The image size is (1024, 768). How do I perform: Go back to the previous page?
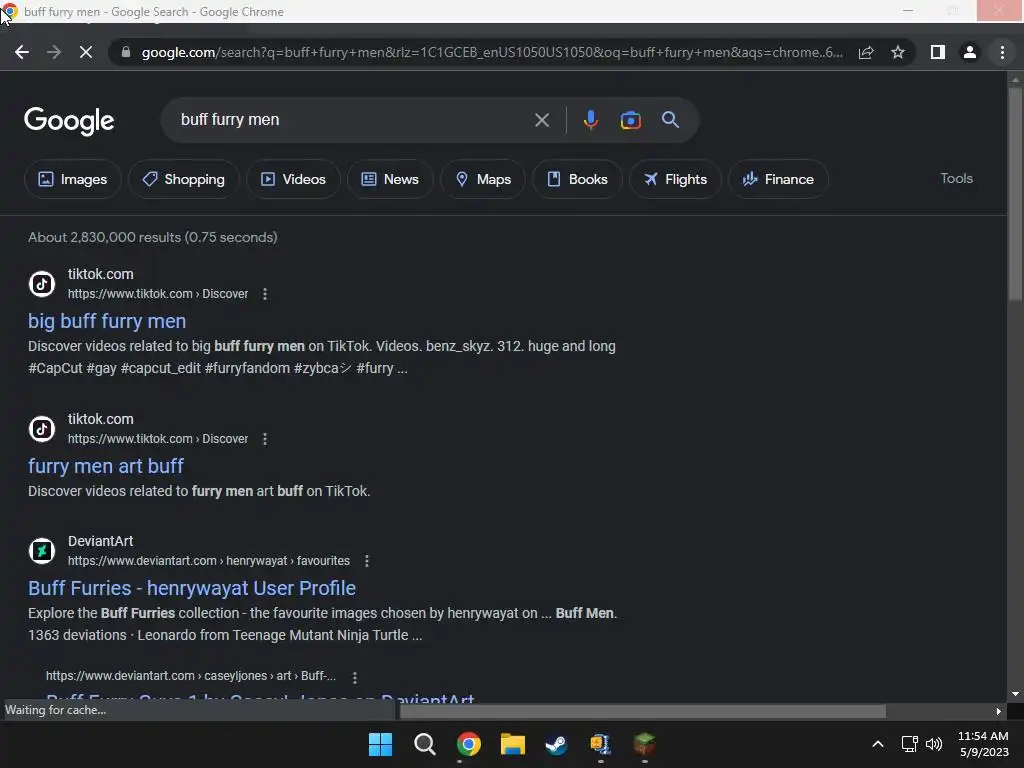[x=22, y=52]
